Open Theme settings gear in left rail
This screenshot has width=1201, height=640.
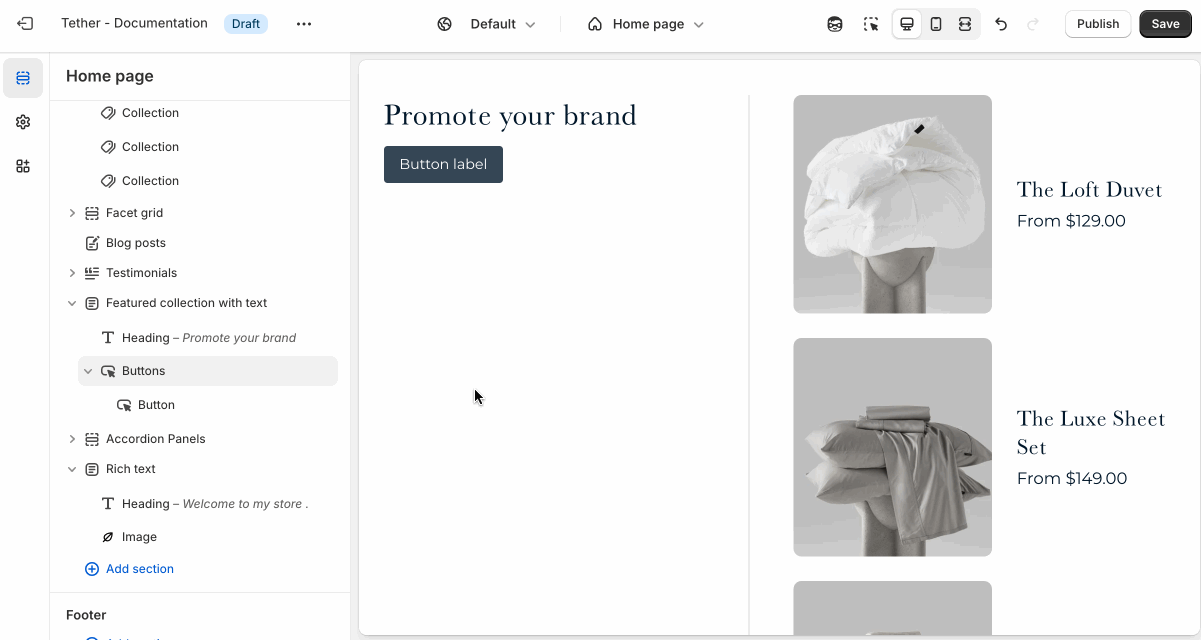tap(23, 122)
